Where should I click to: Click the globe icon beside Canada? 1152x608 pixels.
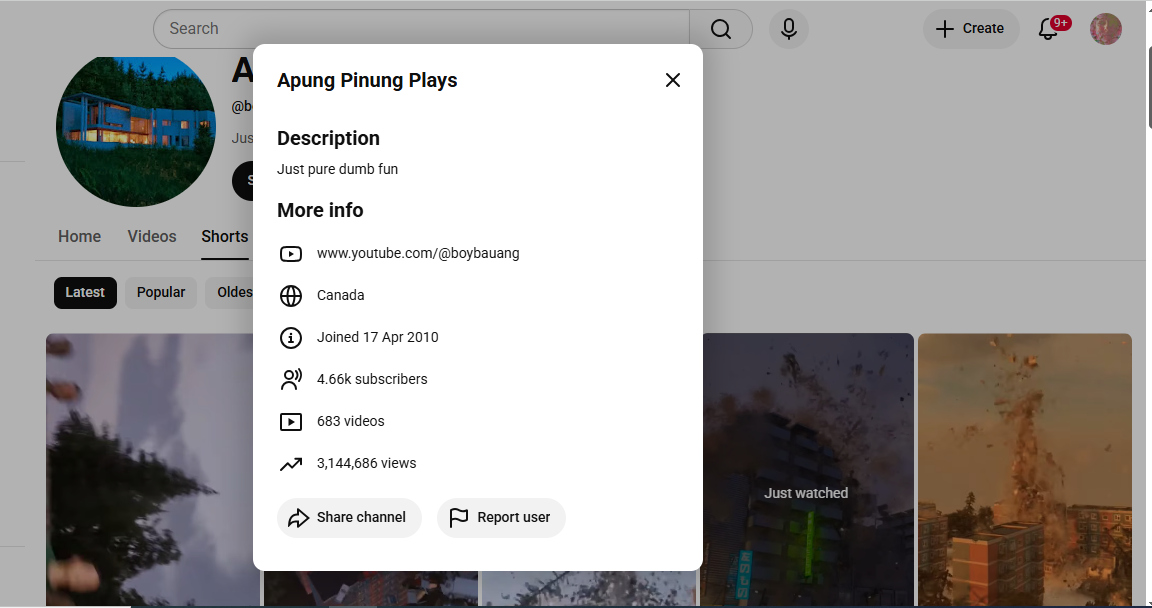coord(291,295)
